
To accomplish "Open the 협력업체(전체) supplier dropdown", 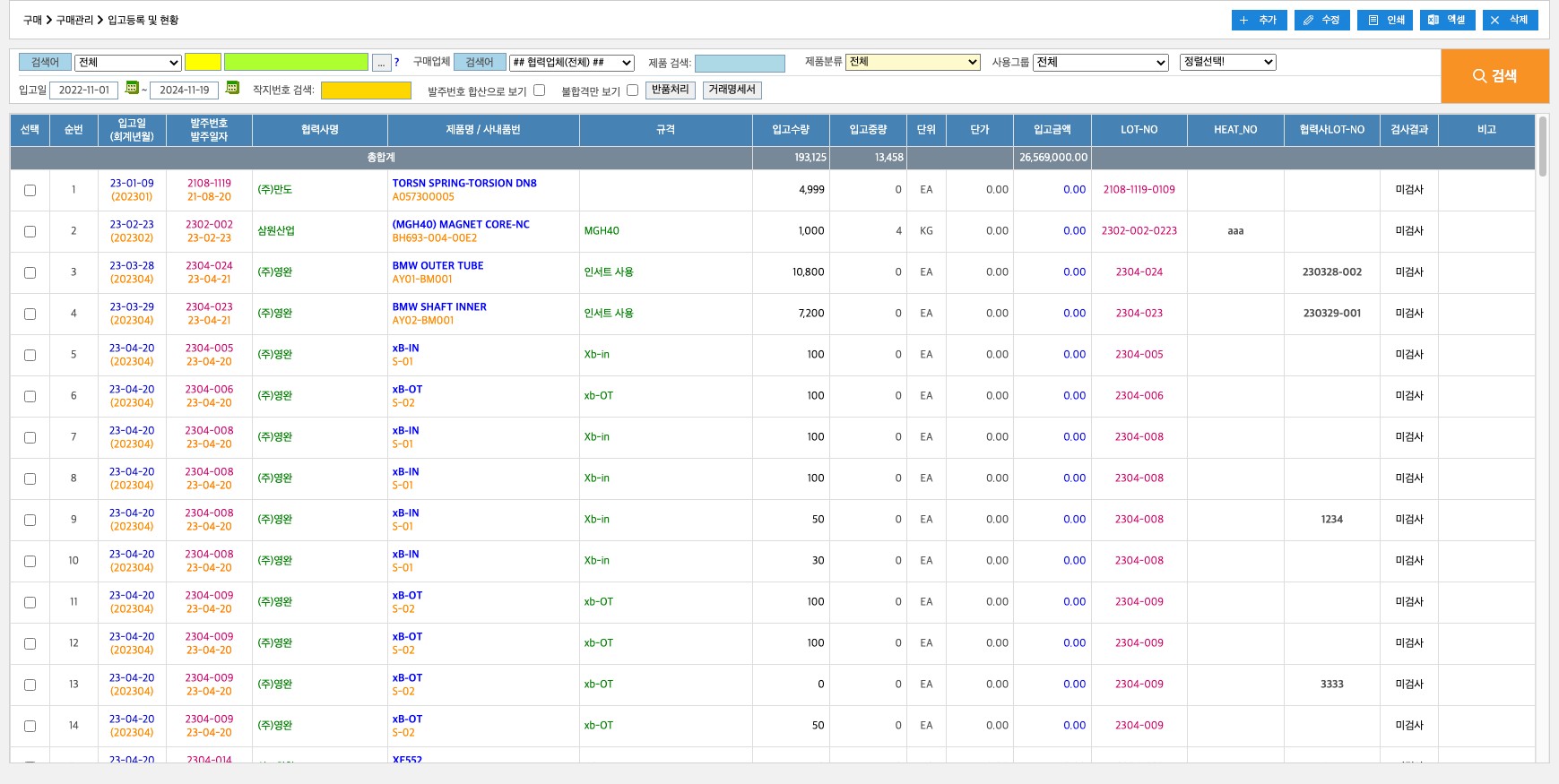I will pyautogui.click(x=571, y=63).
